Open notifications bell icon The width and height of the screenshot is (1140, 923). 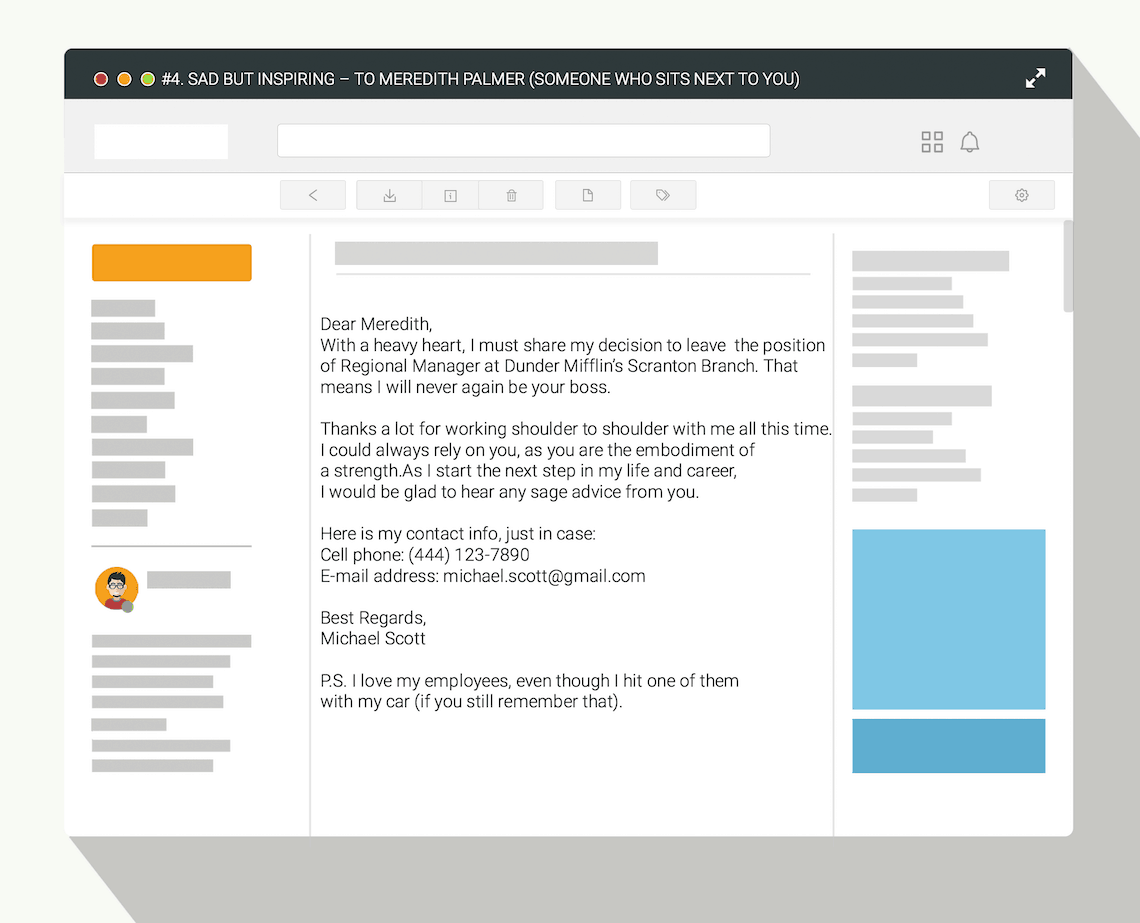pyautogui.click(x=969, y=142)
